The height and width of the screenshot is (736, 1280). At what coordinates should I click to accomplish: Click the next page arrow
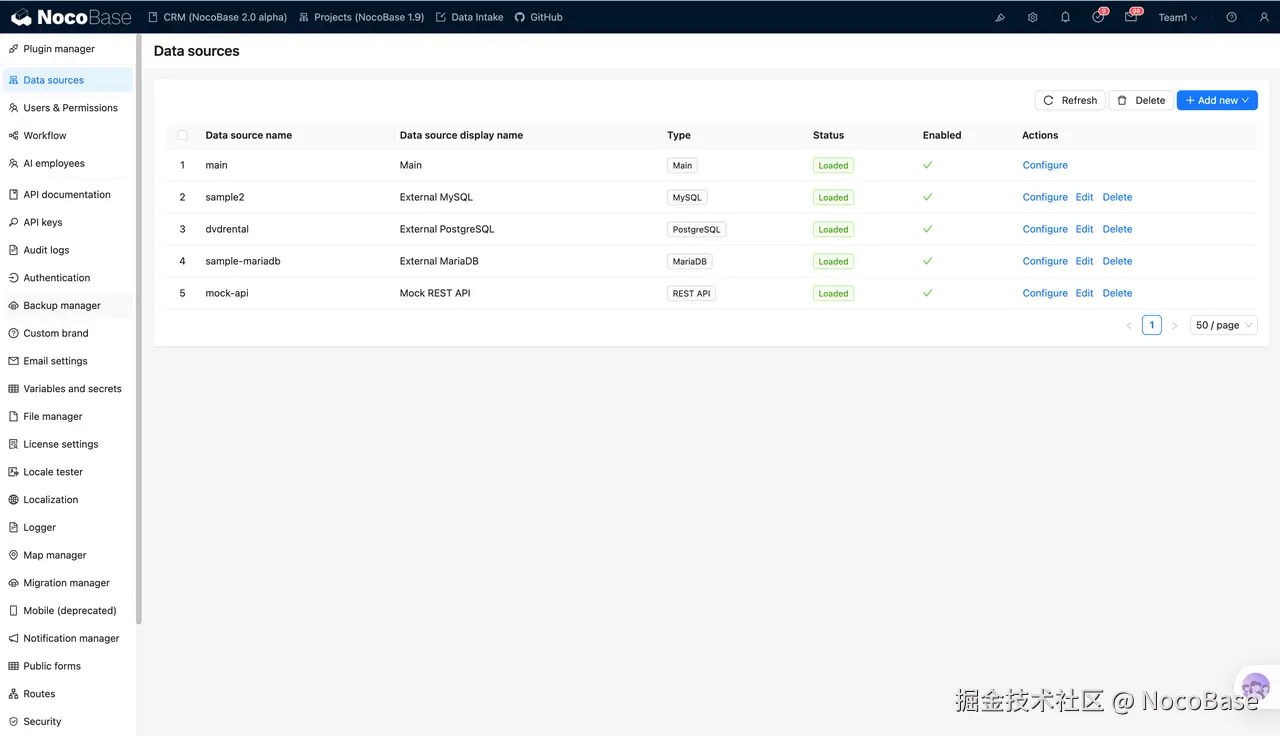[x=1174, y=325]
